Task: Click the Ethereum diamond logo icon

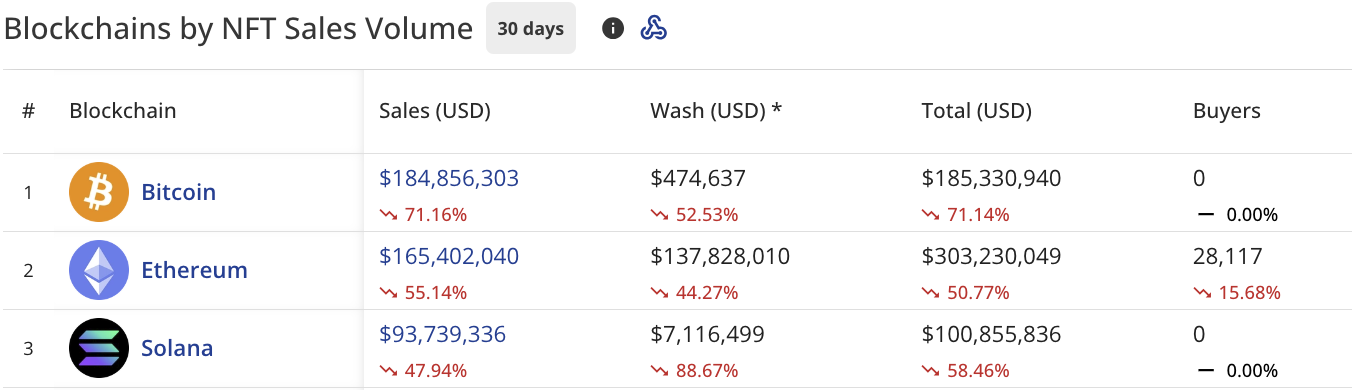Action: point(99,270)
